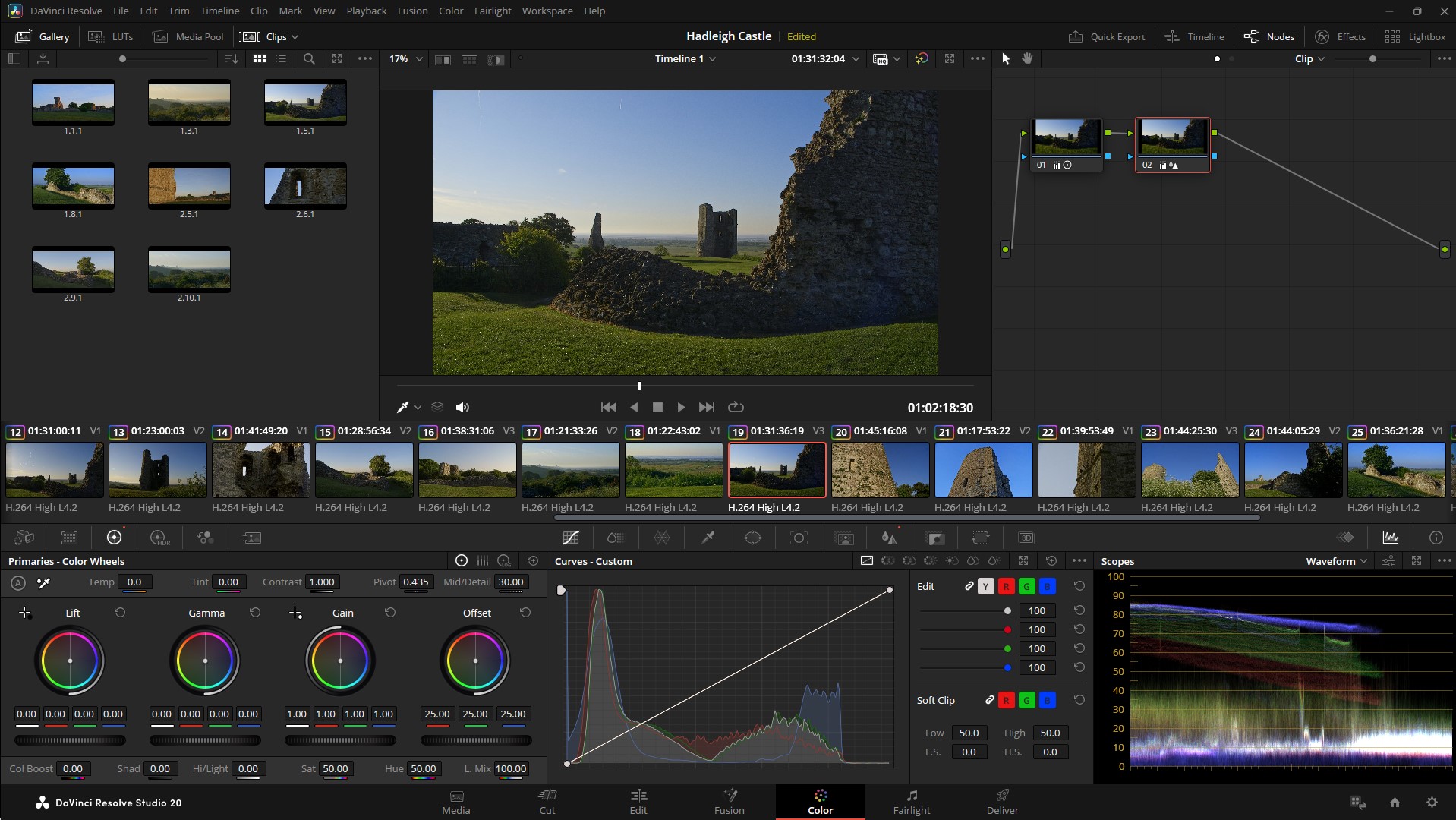Toggle the Soft Clip blue channel
This screenshot has width=1456, height=820.
pos(1047,700)
